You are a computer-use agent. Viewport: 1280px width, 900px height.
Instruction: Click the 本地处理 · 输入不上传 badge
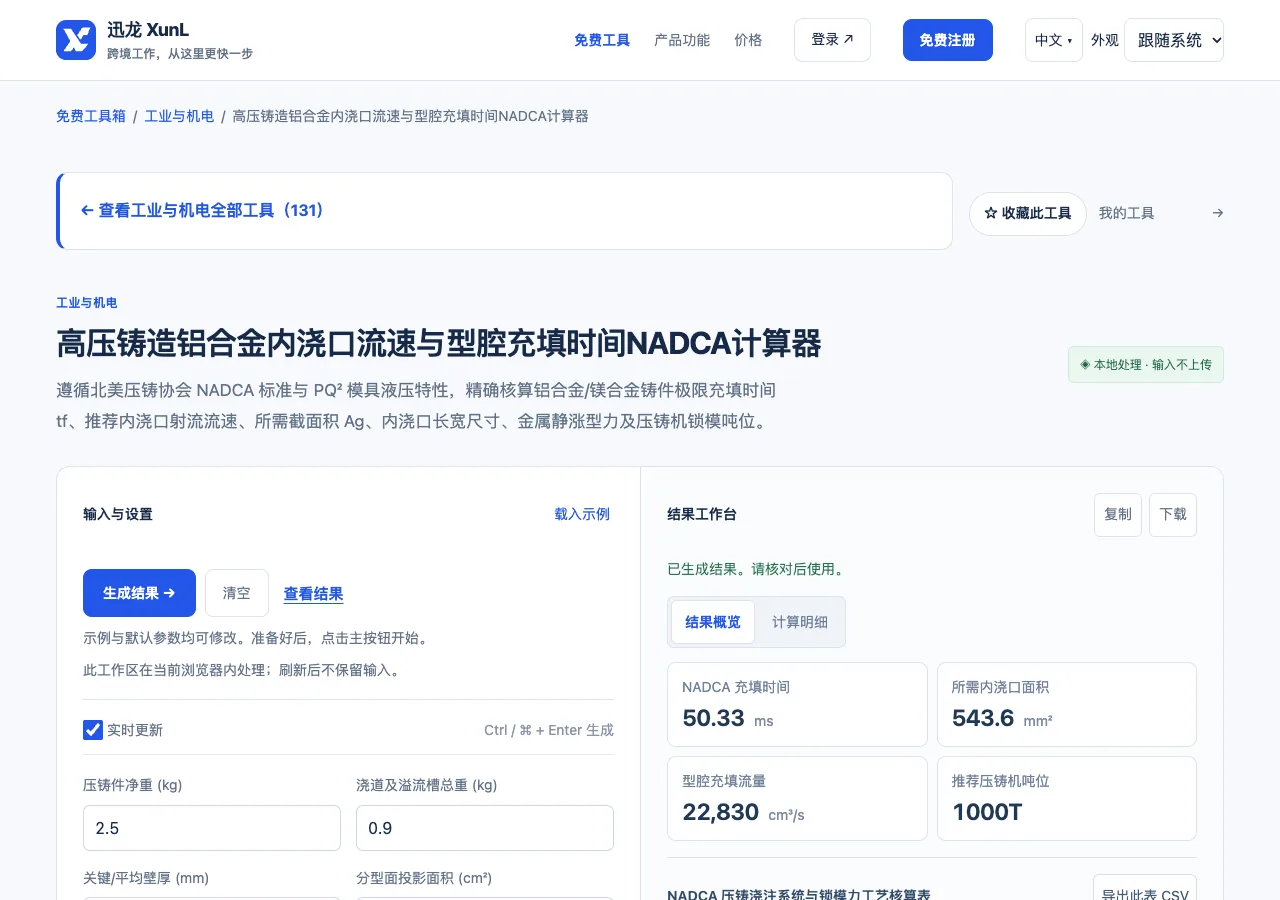pyautogui.click(x=1146, y=365)
